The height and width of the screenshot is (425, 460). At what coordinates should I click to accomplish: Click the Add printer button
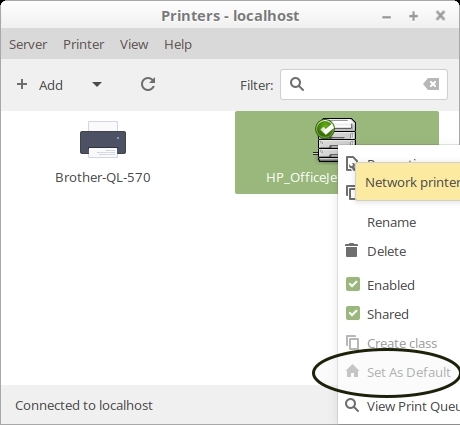(x=40, y=85)
